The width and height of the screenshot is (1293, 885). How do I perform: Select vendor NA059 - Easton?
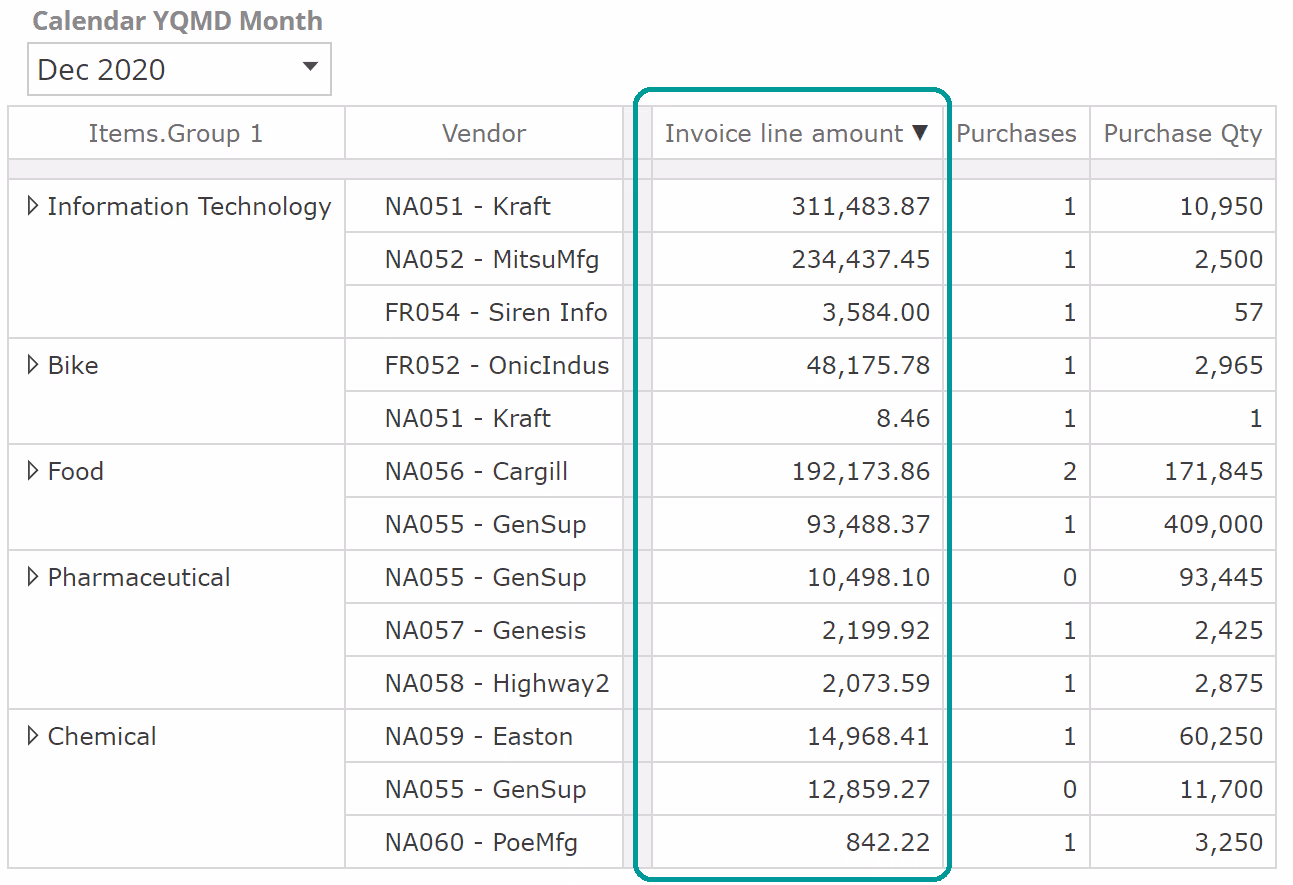[478, 736]
